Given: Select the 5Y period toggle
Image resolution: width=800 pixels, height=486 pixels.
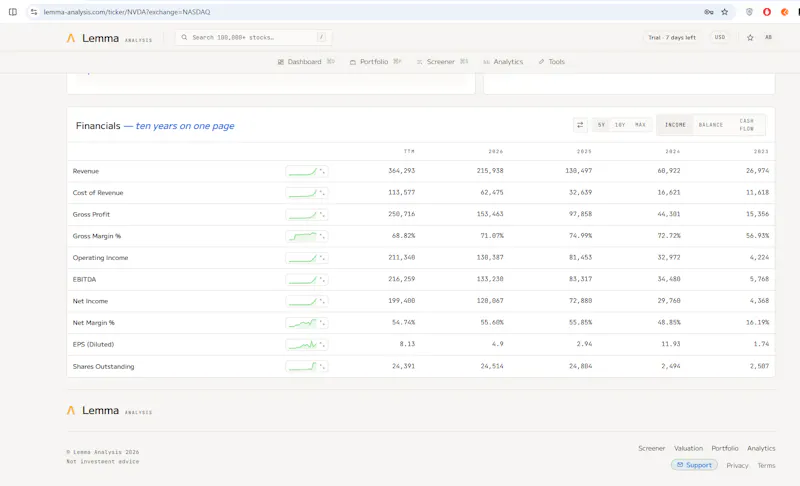Looking at the screenshot, I should (x=602, y=125).
